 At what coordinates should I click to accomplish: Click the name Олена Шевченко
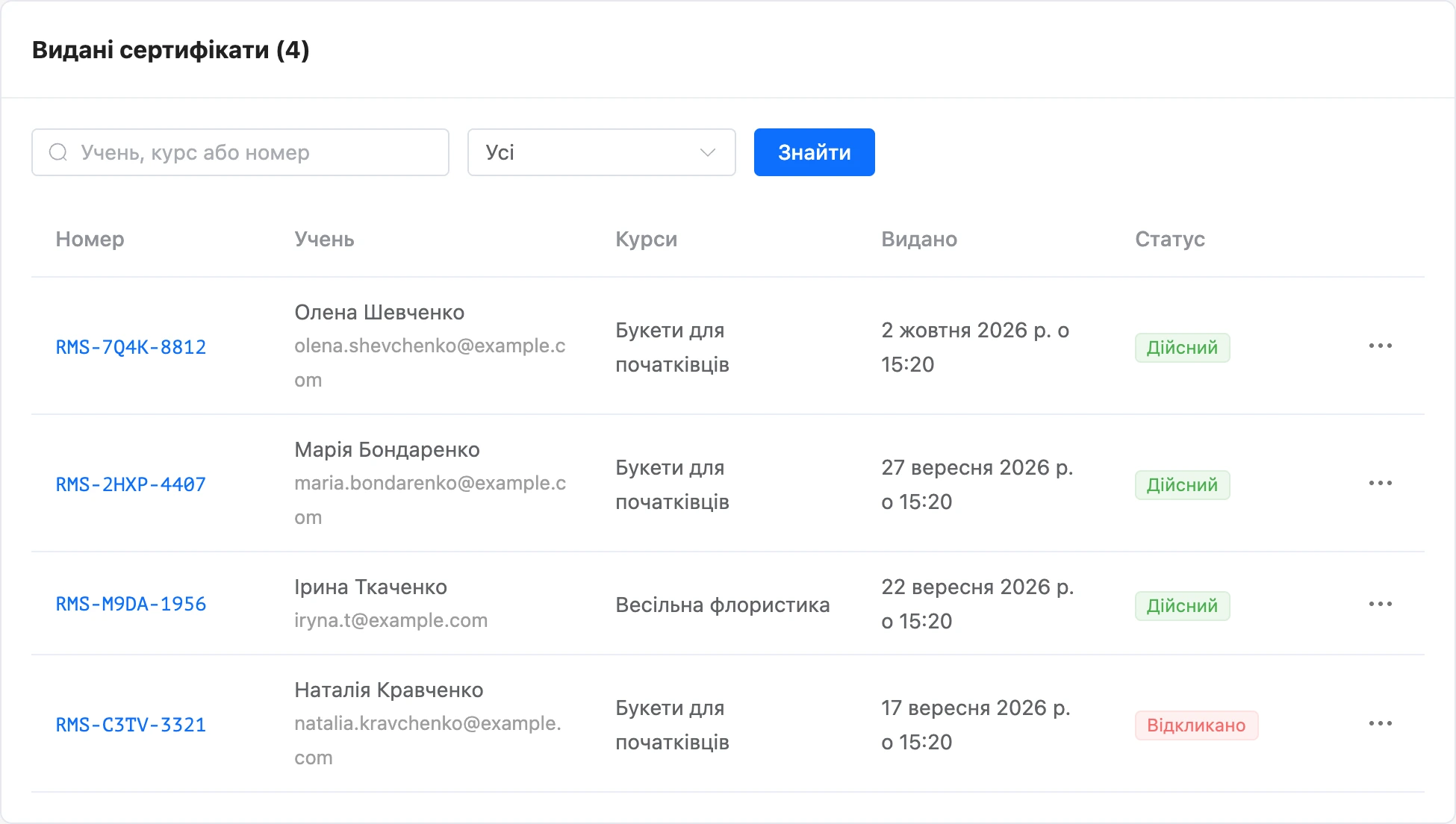379,312
